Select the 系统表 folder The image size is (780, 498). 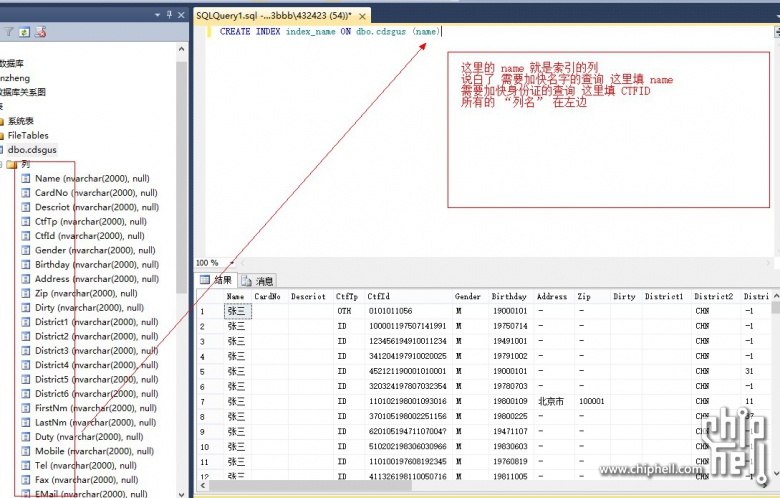click(x=21, y=121)
